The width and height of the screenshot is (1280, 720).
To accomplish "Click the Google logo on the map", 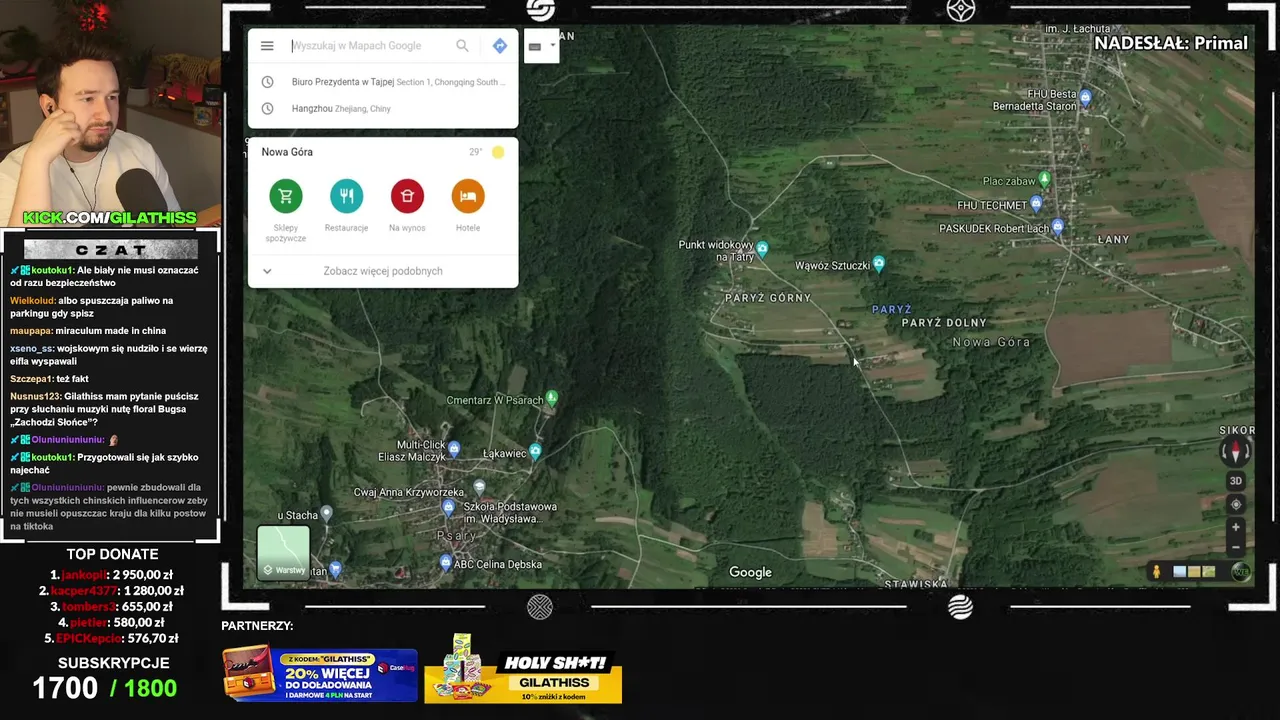I will point(750,572).
